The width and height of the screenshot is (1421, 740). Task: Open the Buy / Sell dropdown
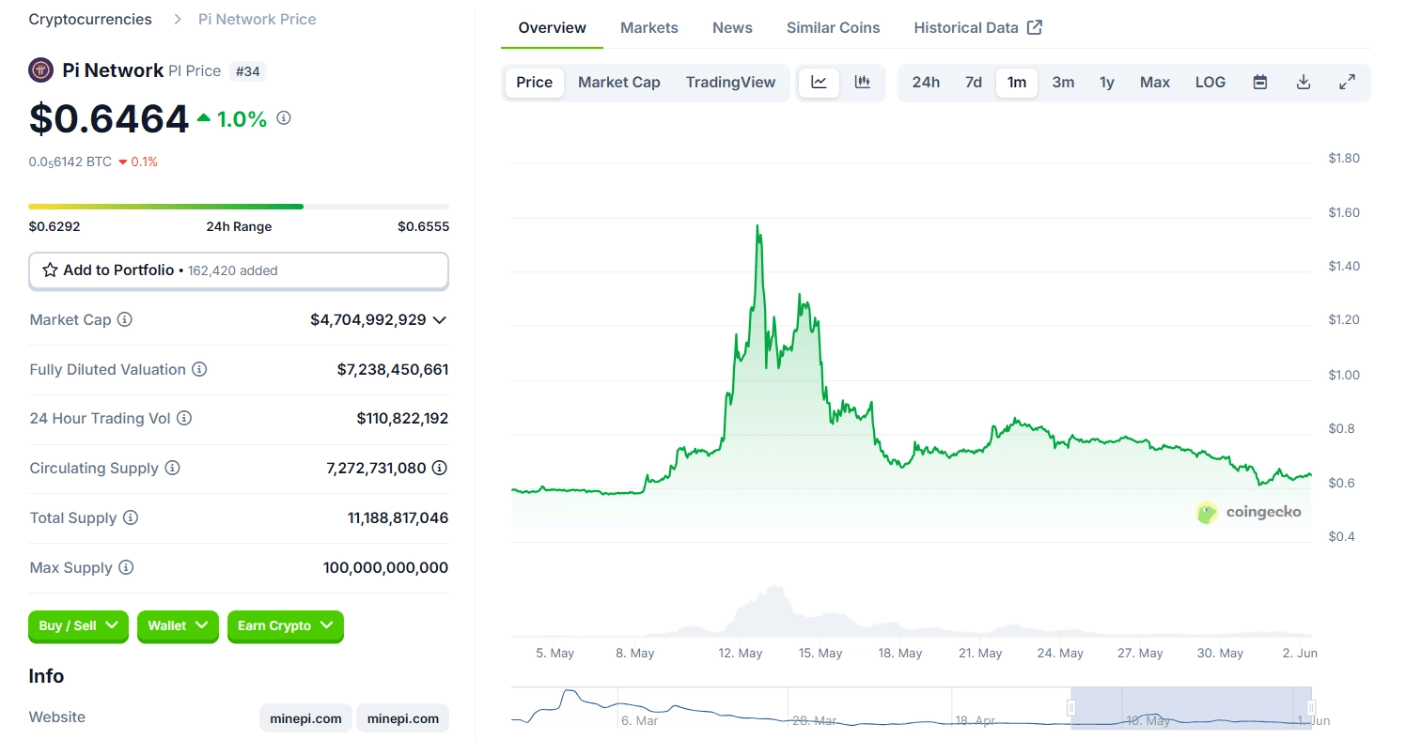pos(78,626)
